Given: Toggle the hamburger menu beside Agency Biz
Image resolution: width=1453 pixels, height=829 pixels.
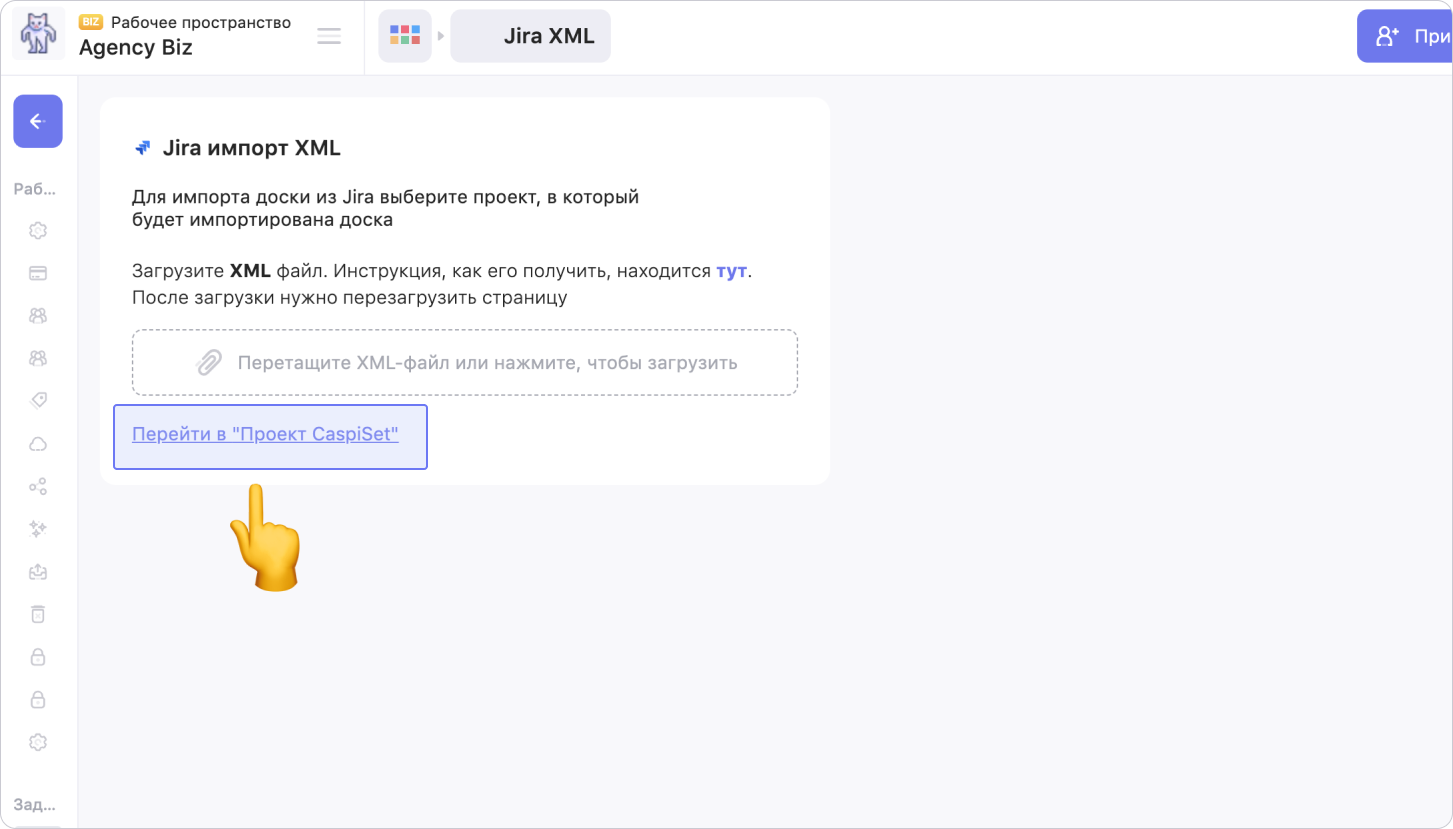Looking at the screenshot, I should (x=329, y=37).
